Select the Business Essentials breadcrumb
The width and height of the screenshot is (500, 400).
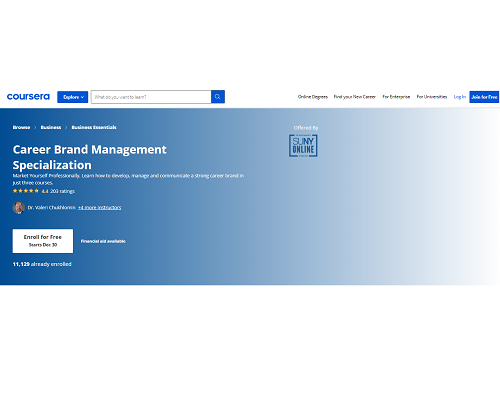(94, 127)
